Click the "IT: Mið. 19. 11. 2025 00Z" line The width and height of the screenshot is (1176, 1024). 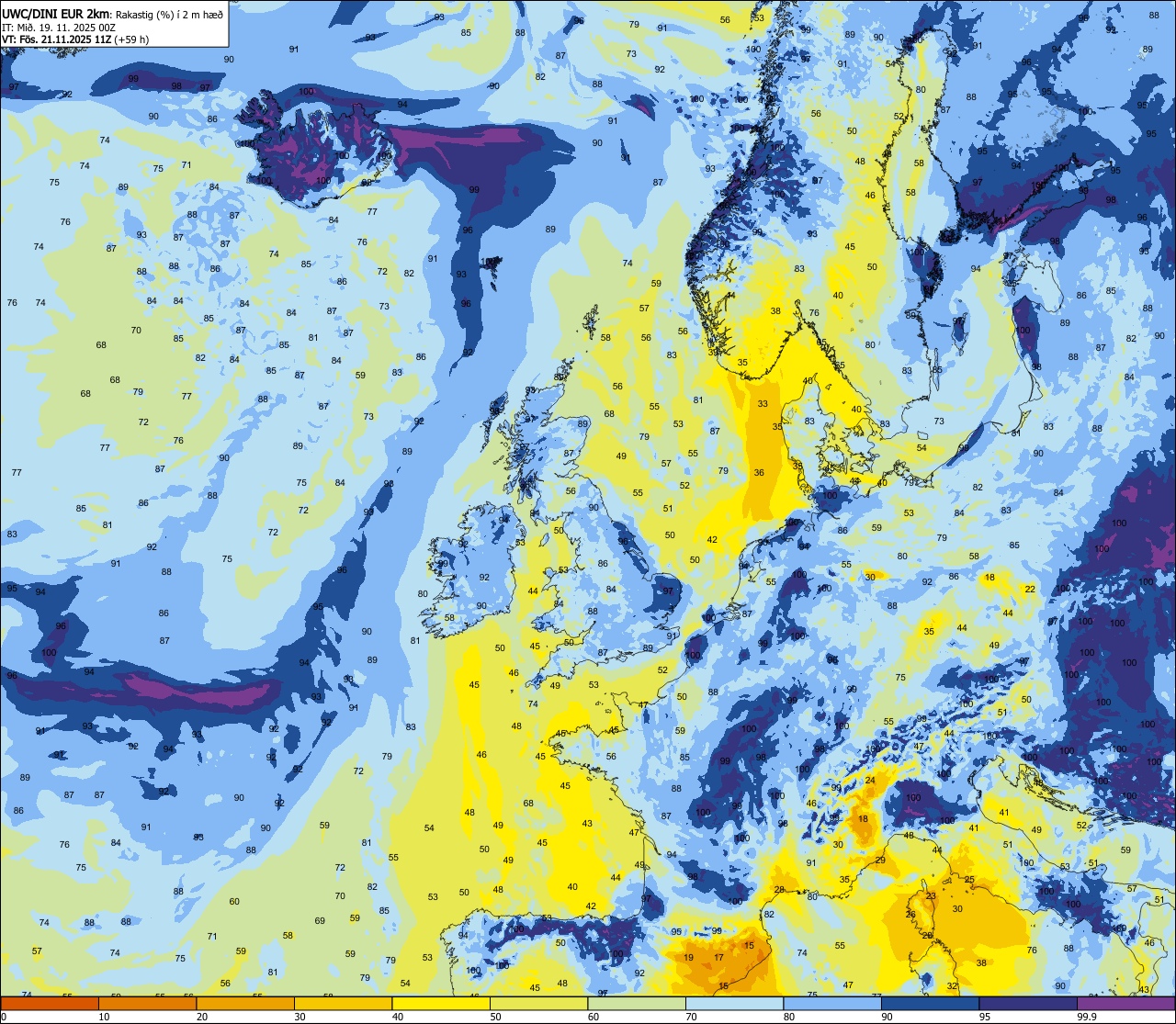point(58,27)
